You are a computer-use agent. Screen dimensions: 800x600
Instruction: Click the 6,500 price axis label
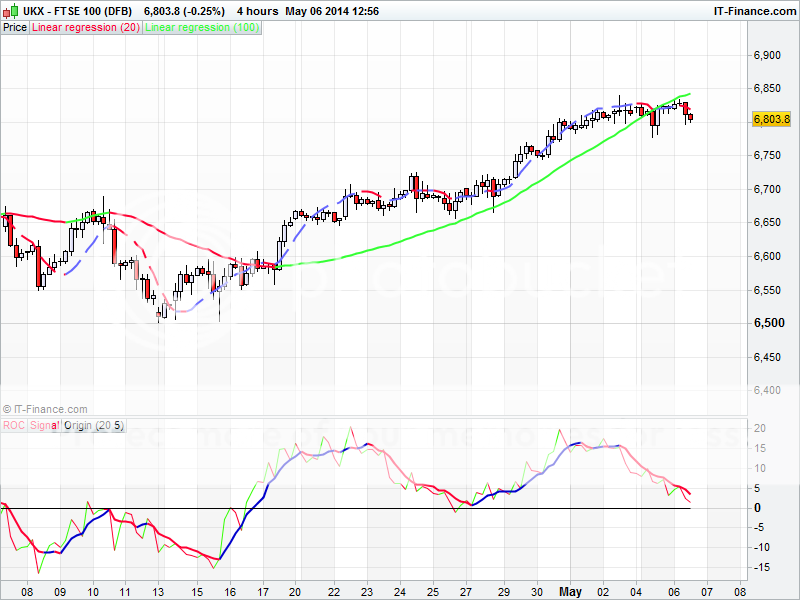766,323
